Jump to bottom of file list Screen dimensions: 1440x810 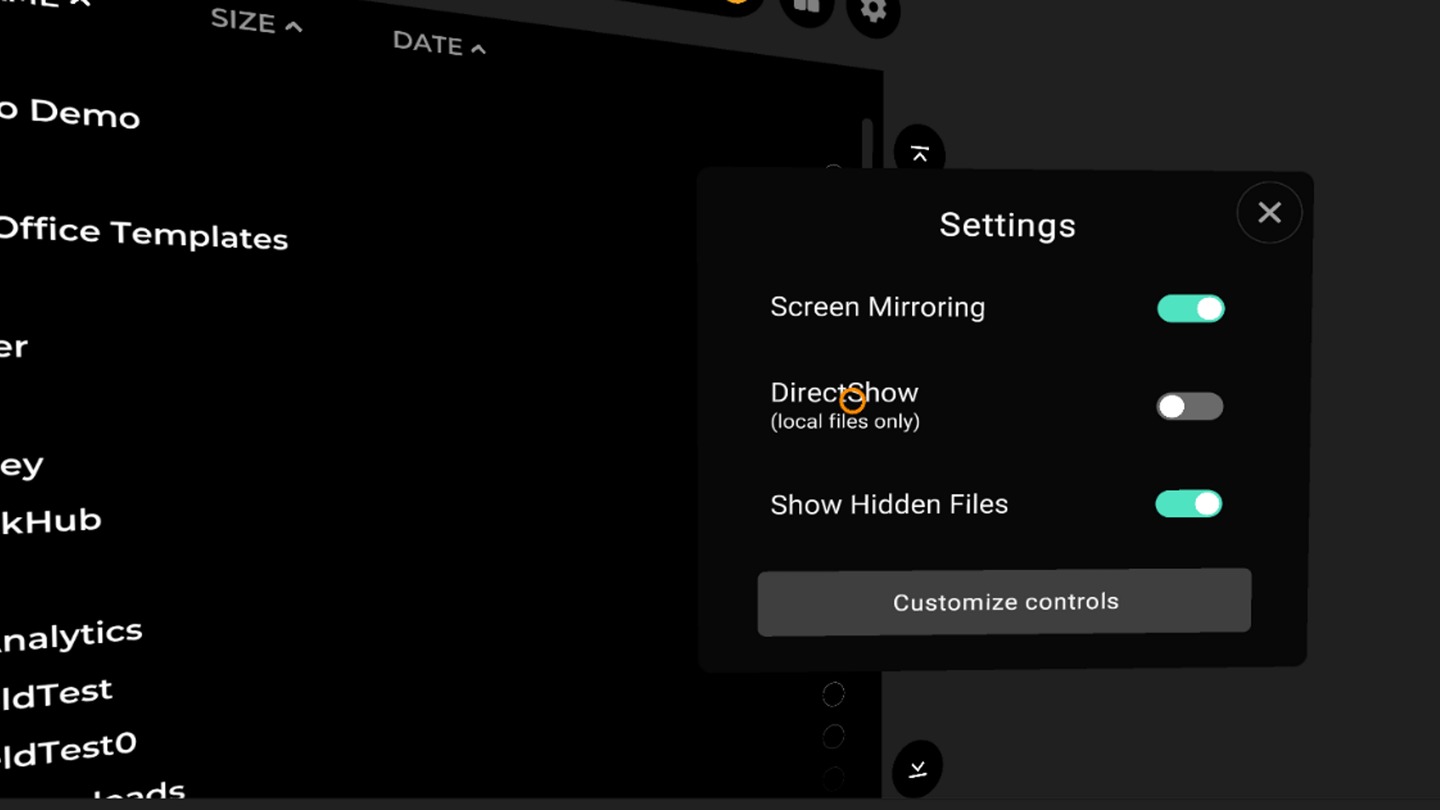coord(918,768)
